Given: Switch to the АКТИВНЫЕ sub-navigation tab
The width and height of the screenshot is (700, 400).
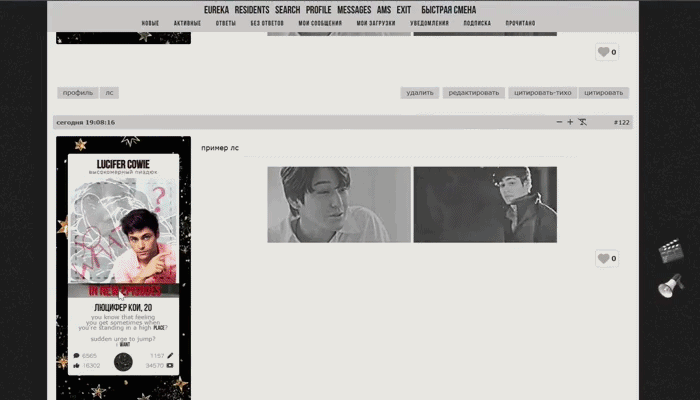Looking at the screenshot, I should pyautogui.click(x=188, y=23).
